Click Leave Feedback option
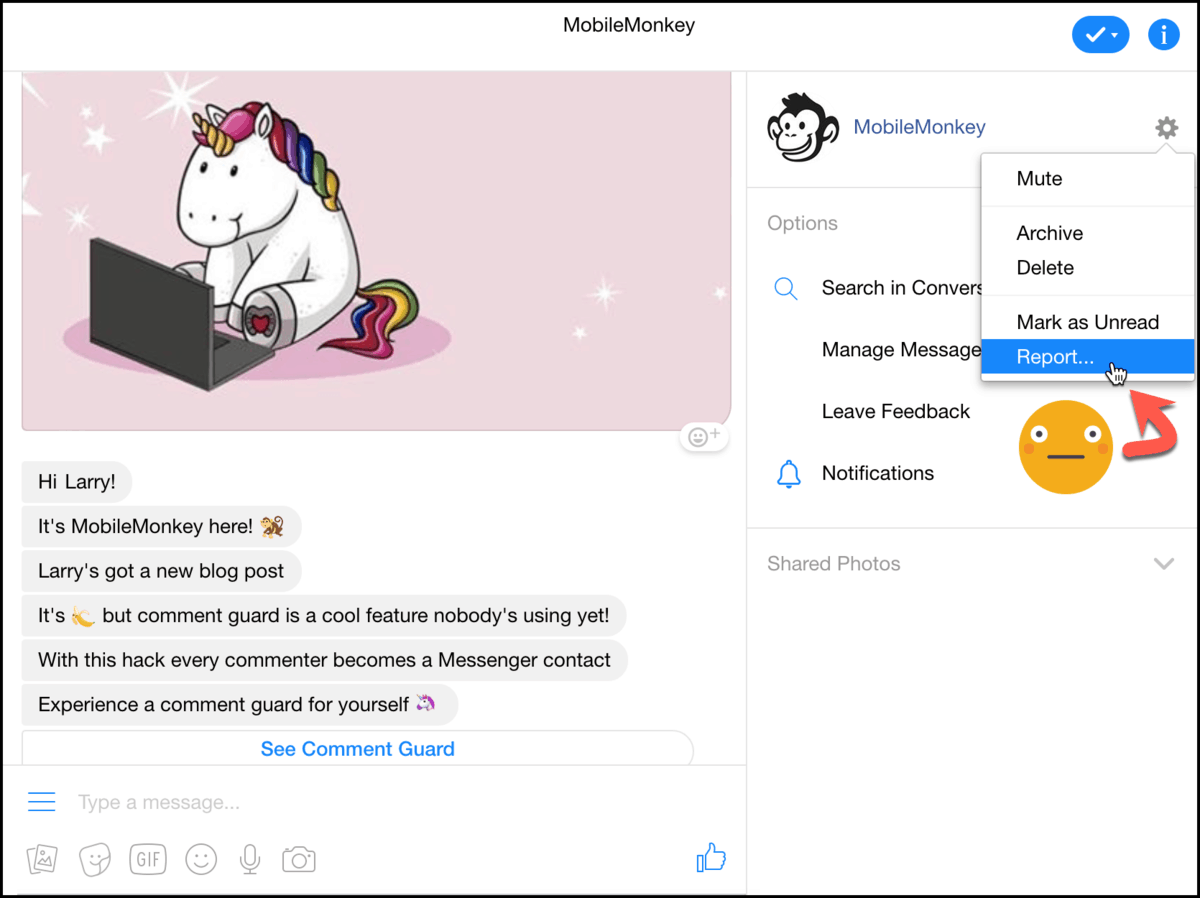 pos(896,411)
